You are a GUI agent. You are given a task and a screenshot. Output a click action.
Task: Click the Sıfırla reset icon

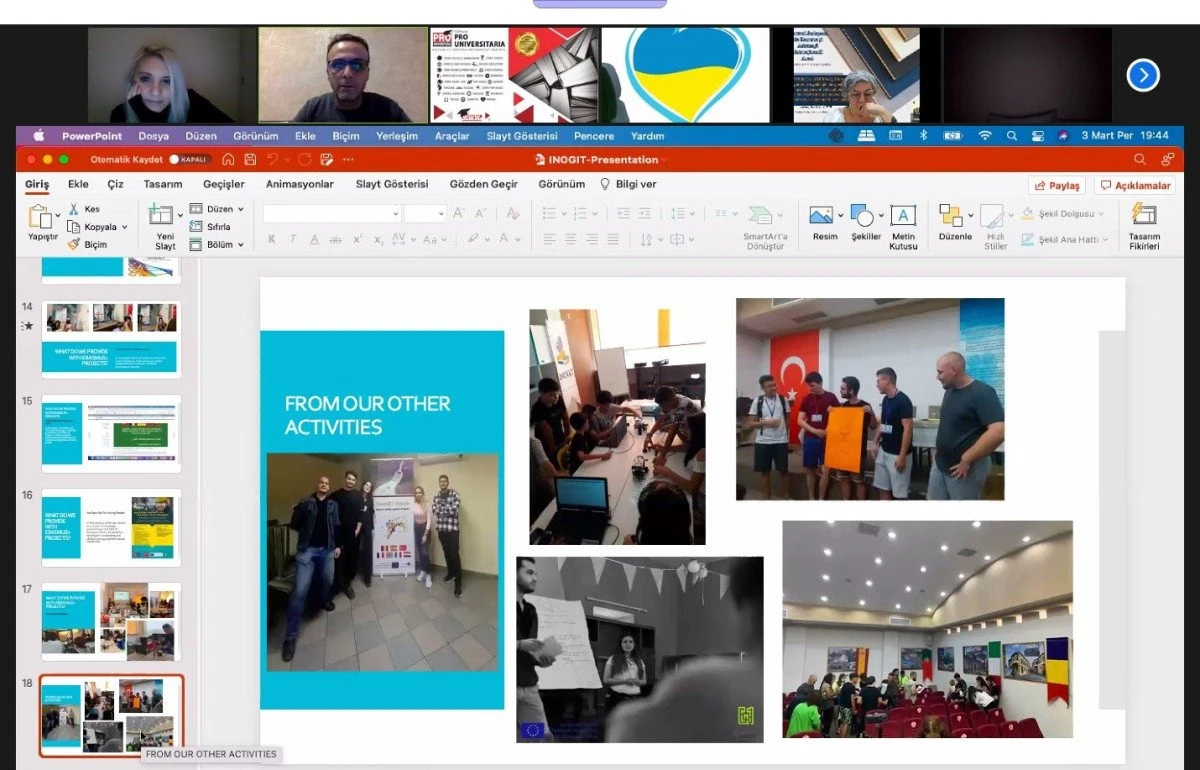coord(196,227)
